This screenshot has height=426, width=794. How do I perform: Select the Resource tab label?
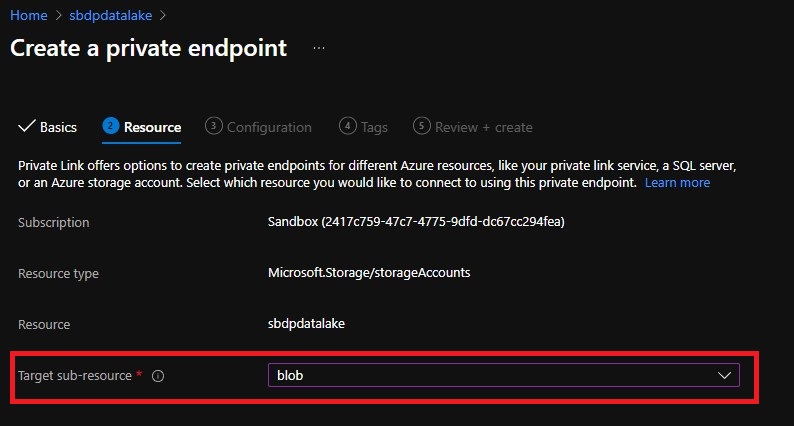tap(152, 127)
